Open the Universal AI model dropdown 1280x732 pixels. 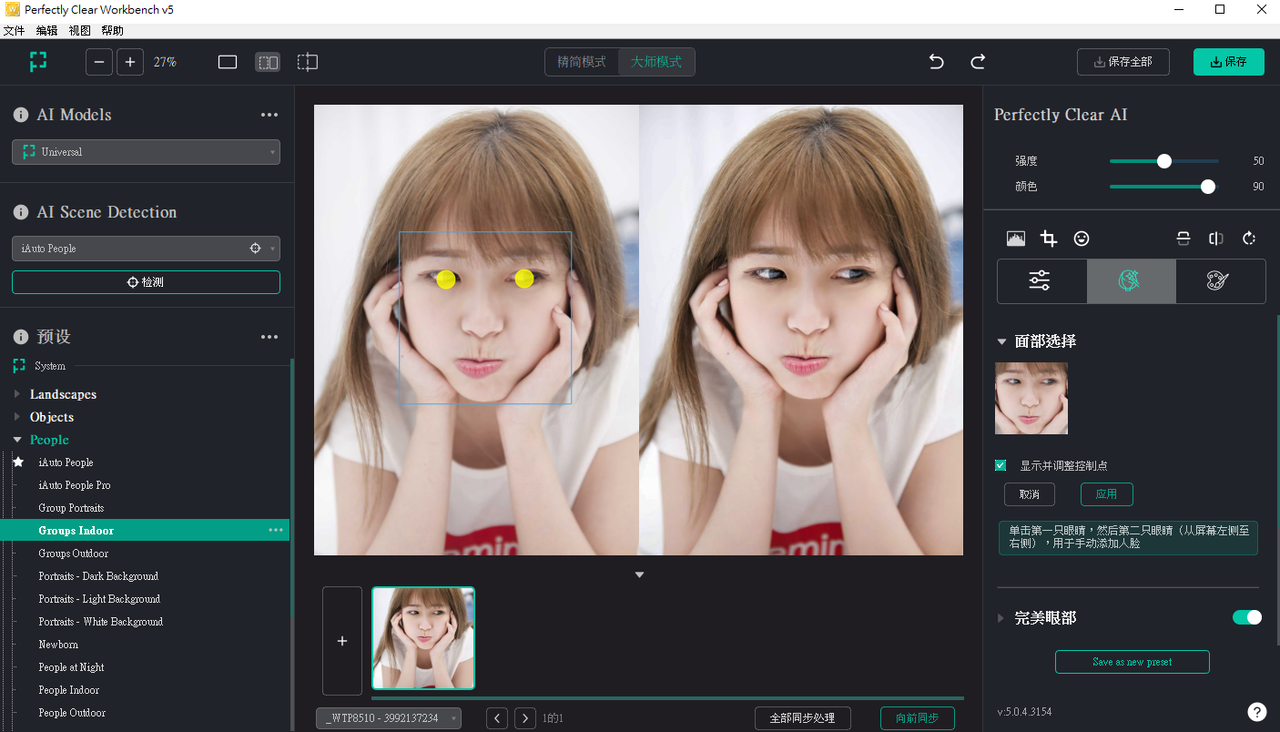(146, 152)
